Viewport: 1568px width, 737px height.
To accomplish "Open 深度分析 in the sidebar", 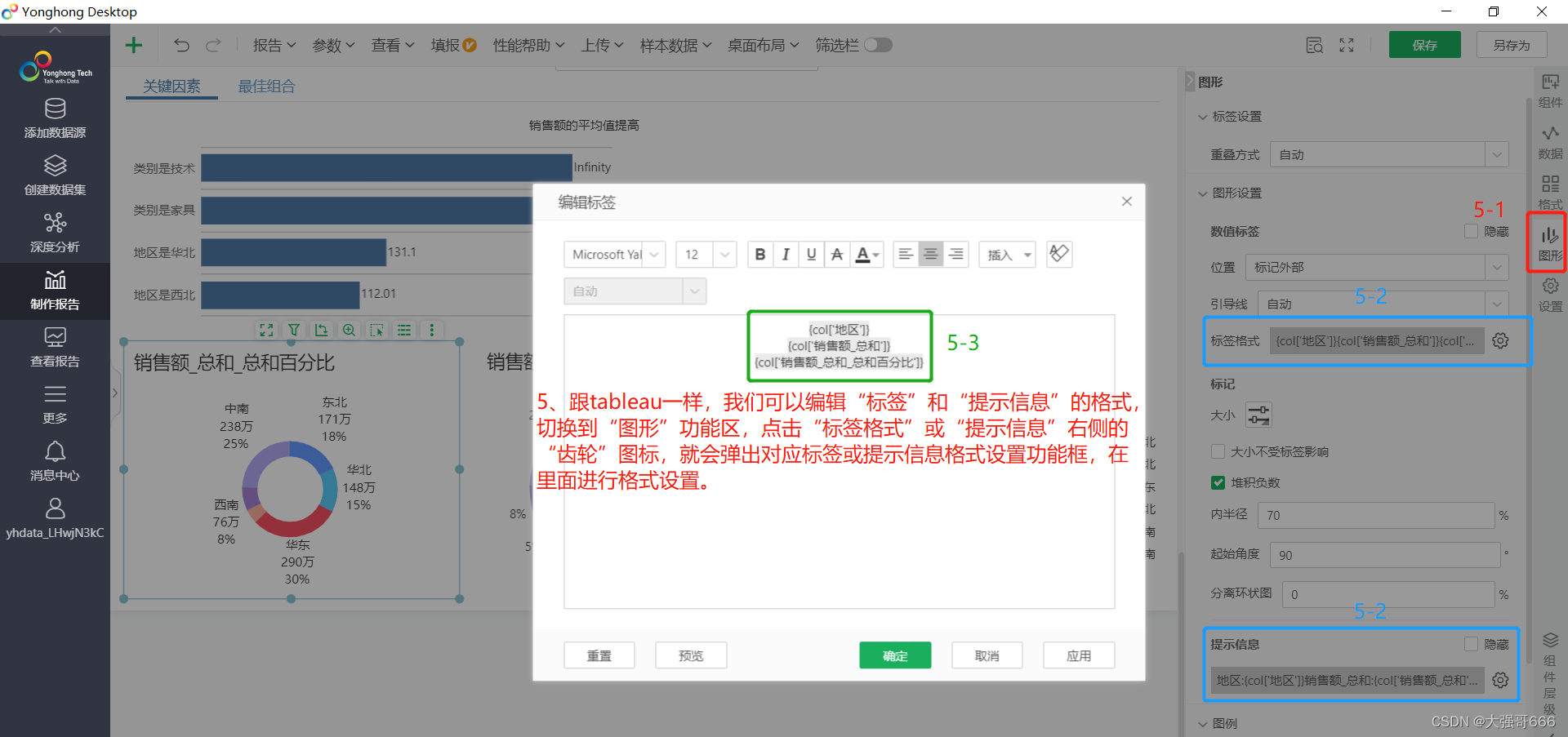I will click(55, 233).
